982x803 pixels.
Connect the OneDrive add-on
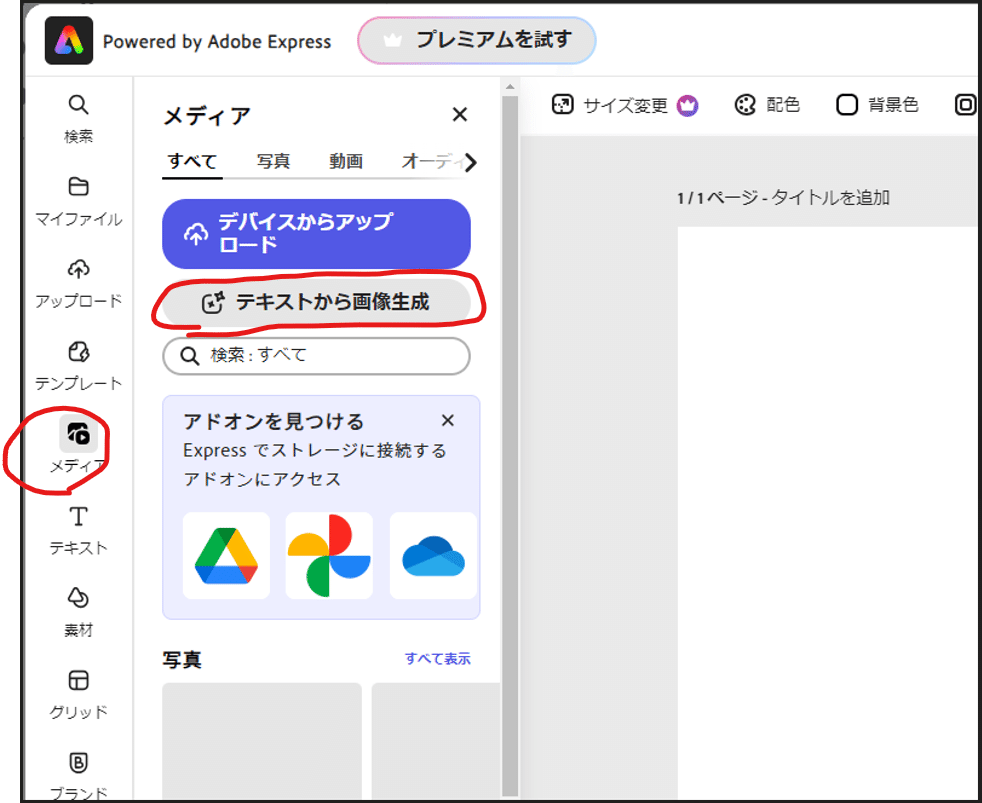(x=433, y=556)
